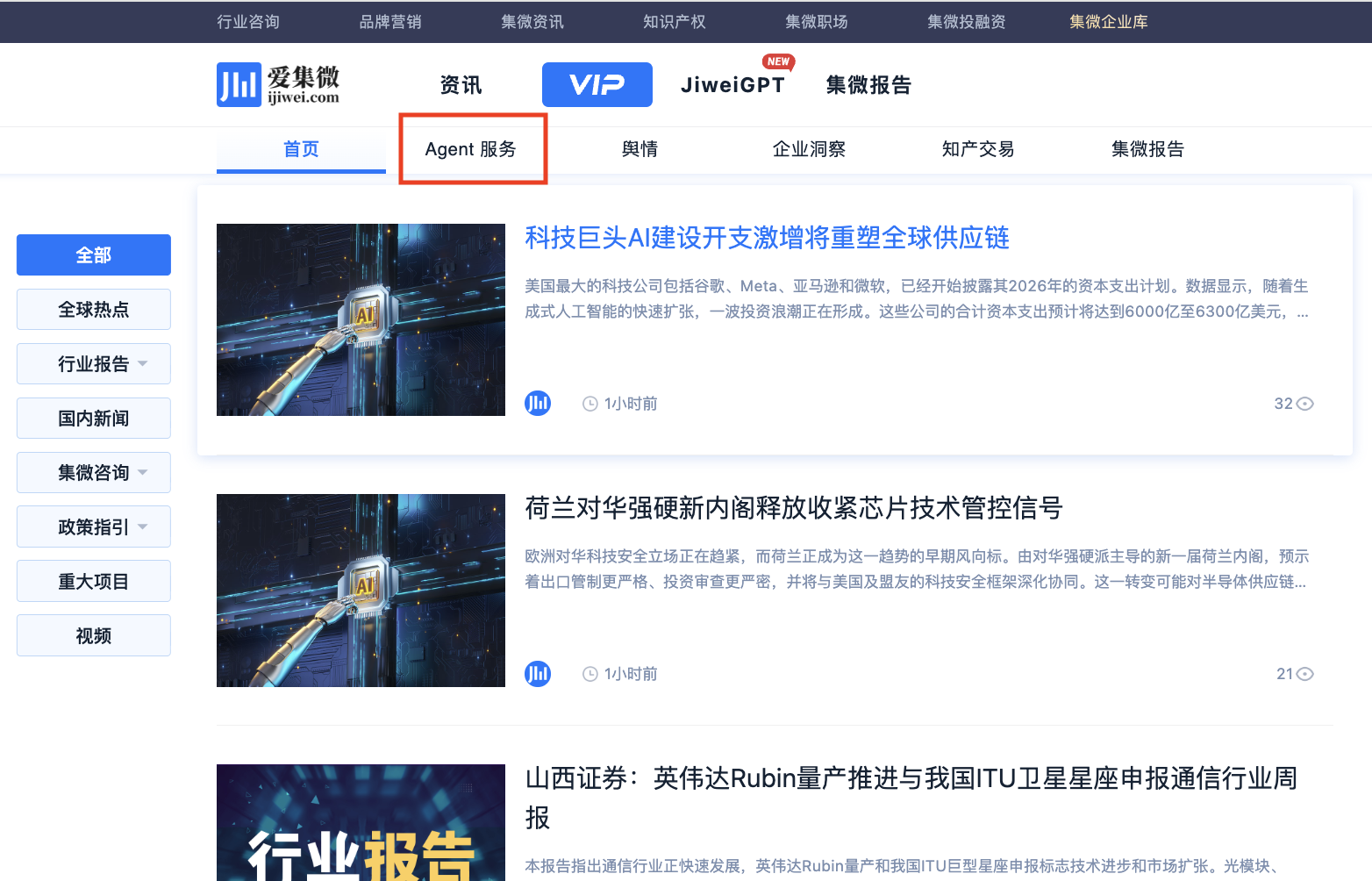Filter by 全球热点 category

click(94, 309)
